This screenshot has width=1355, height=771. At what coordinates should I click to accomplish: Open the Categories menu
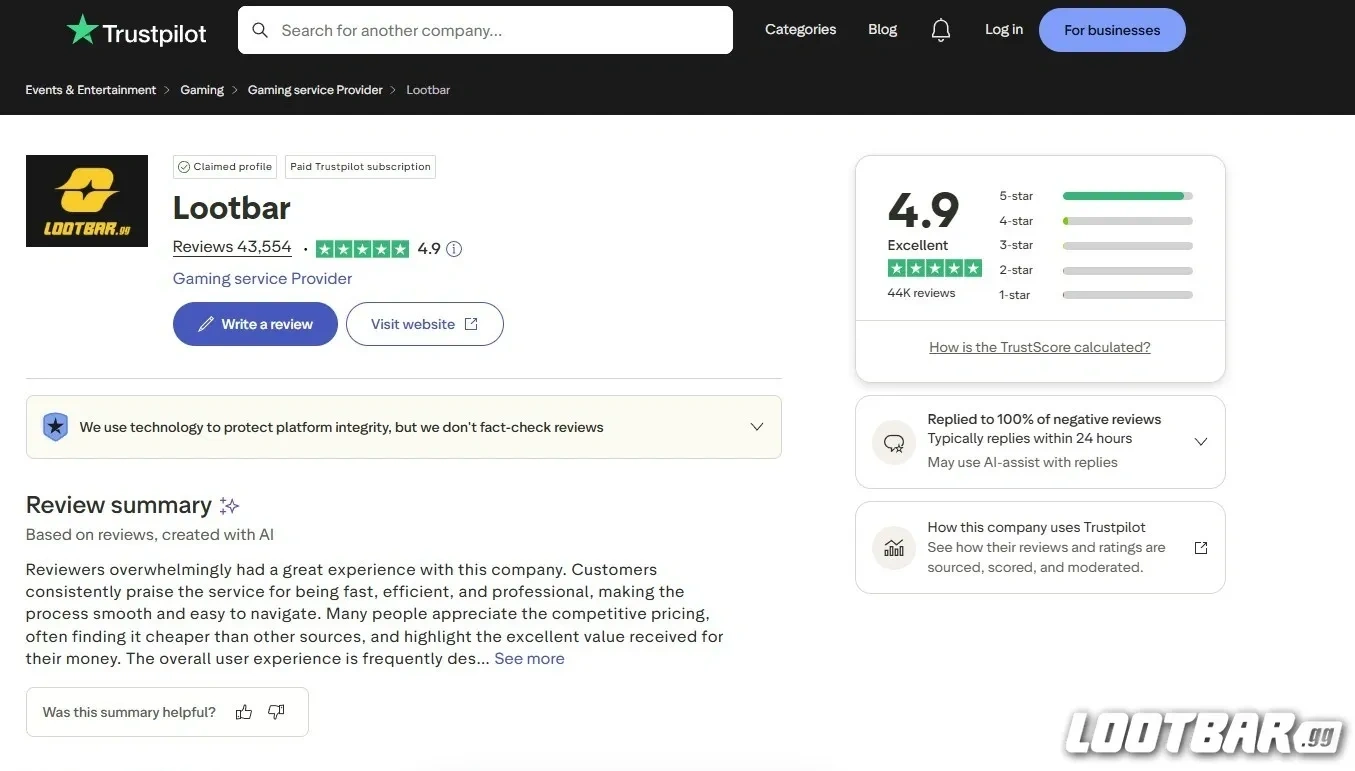point(800,29)
